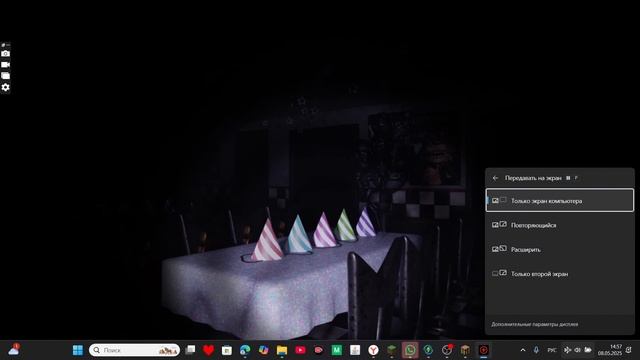This screenshot has height=360, width=640.
Task: Start recording with the overlay video camera icon
Action: (x=5, y=64)
